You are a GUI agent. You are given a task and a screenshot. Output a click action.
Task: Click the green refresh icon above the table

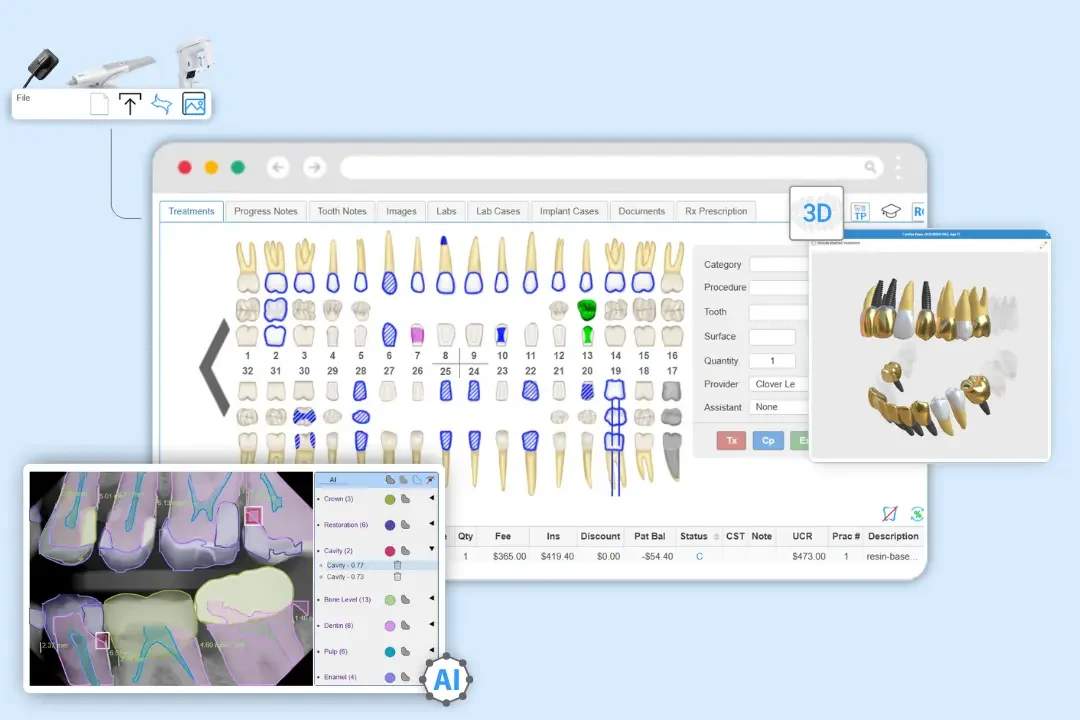[917, 513]
